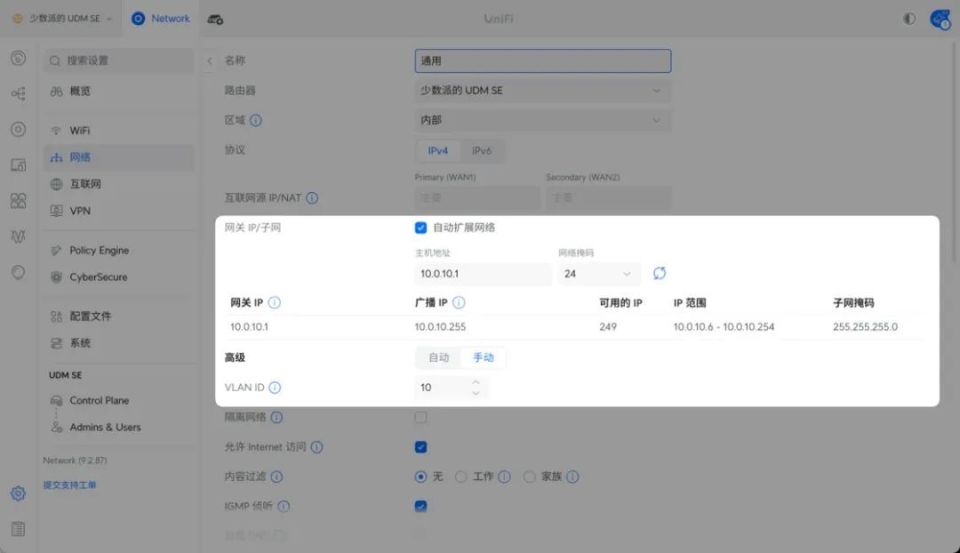This screenshot has width=960, height=553.
Task: Open 互联网 settings menu item
Action: (119, 184)
